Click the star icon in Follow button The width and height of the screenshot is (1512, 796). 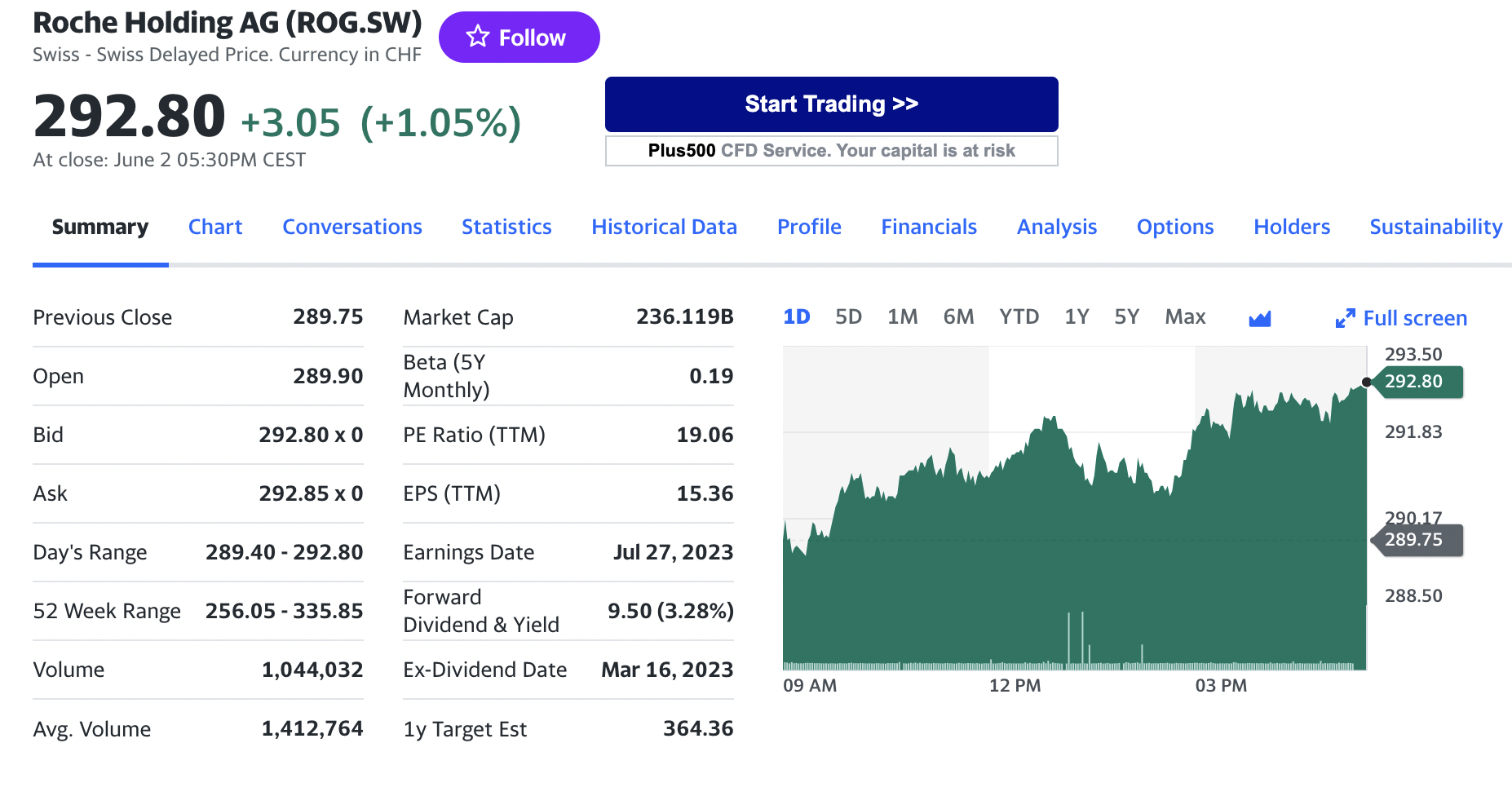tap(478, 37)
